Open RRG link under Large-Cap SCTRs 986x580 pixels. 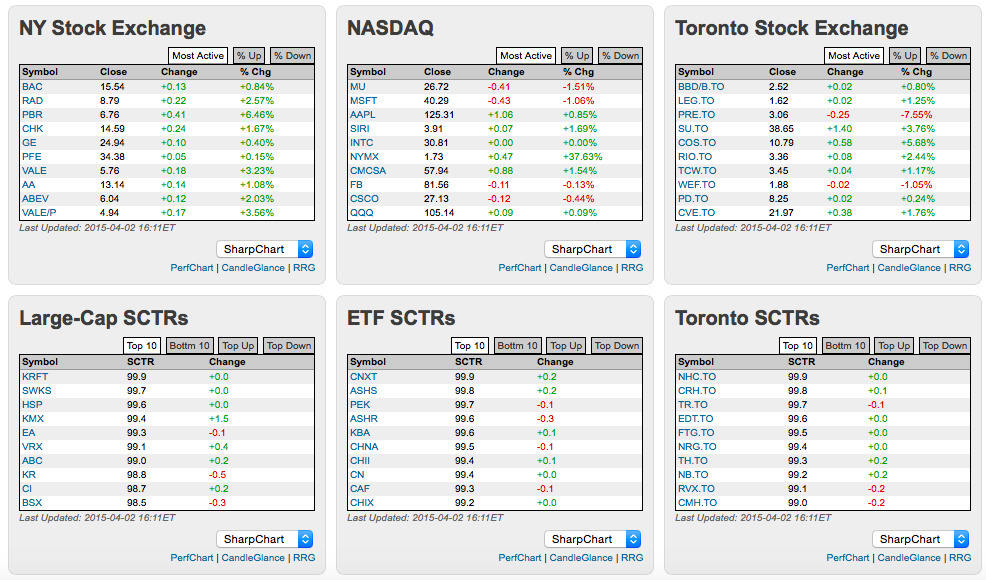pos(304,558)
